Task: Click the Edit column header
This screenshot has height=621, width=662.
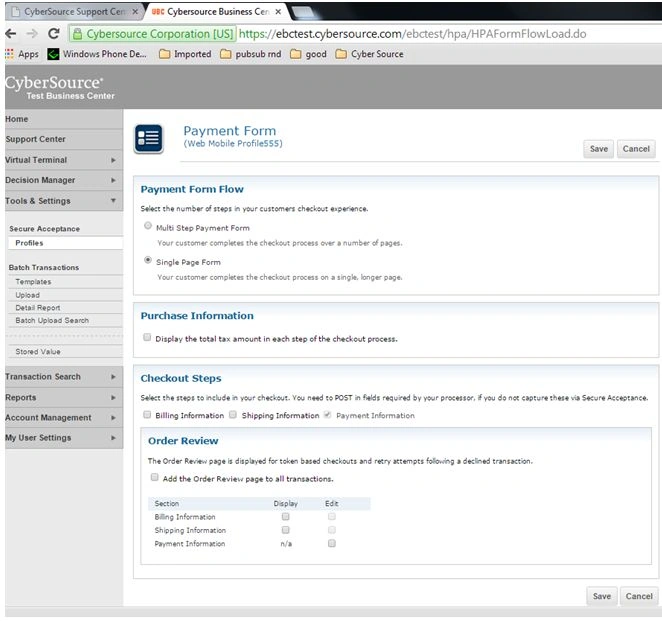Action: click(x=331, y=503)
